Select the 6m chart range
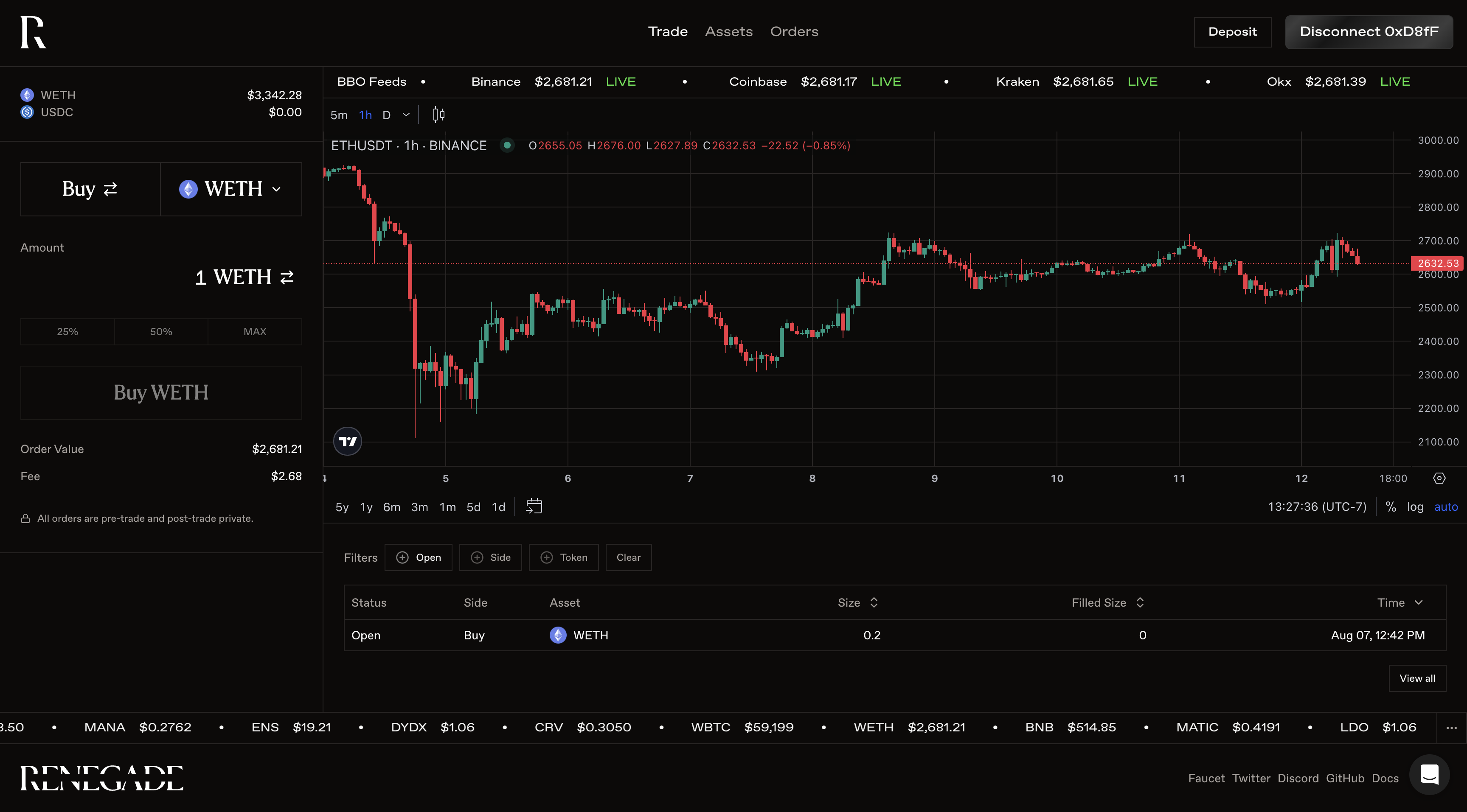The height and width of the screenshot is (812, 1467). [x=392, y=507]
